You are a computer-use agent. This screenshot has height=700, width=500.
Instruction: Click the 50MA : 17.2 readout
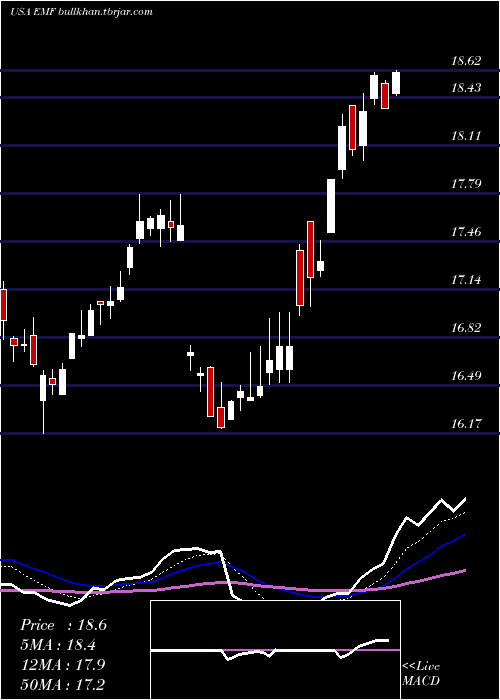tap(62, 684)
